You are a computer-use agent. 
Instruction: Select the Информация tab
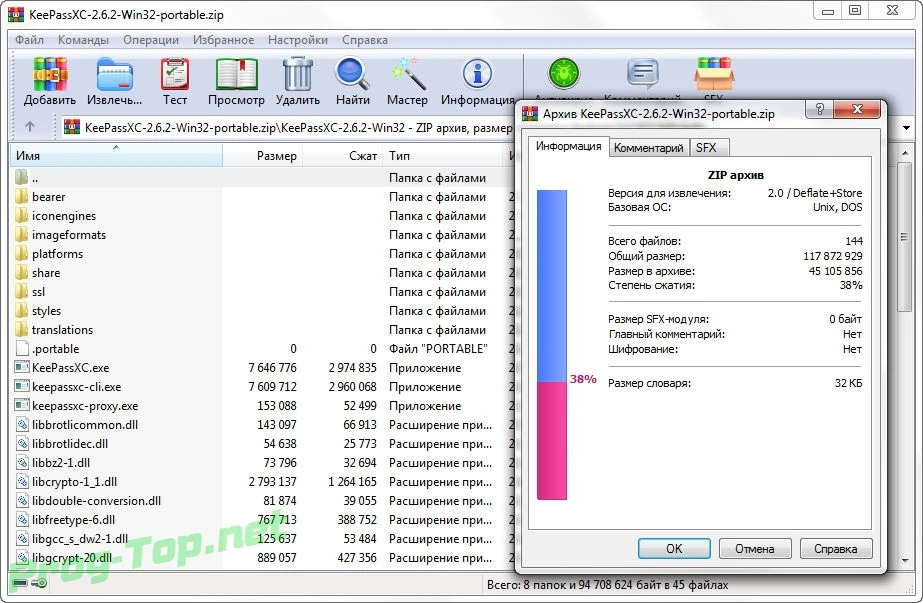coord(568,146)
